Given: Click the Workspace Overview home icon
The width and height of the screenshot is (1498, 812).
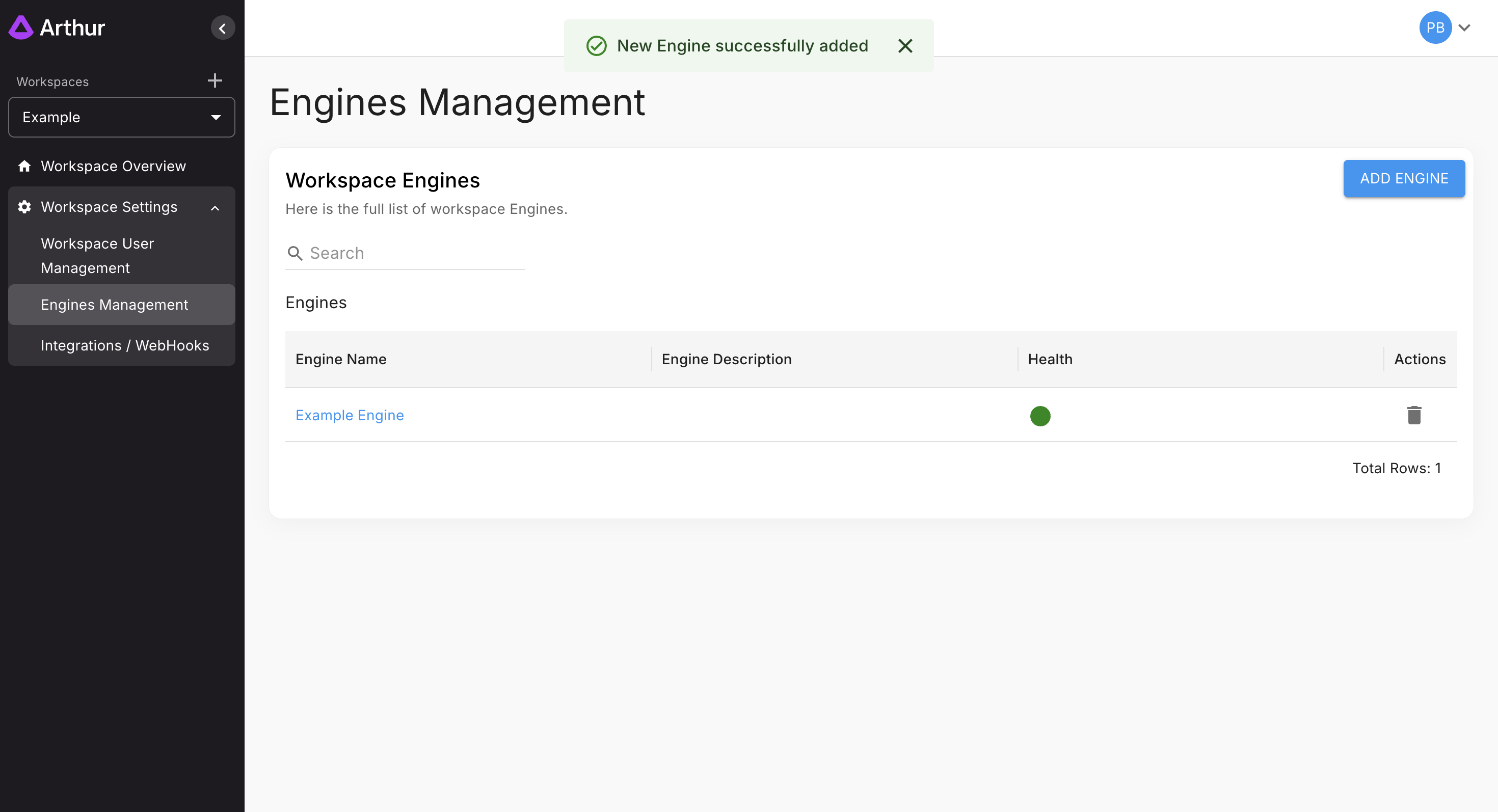Looking at the screenshot, I should (x=24, y=166).
